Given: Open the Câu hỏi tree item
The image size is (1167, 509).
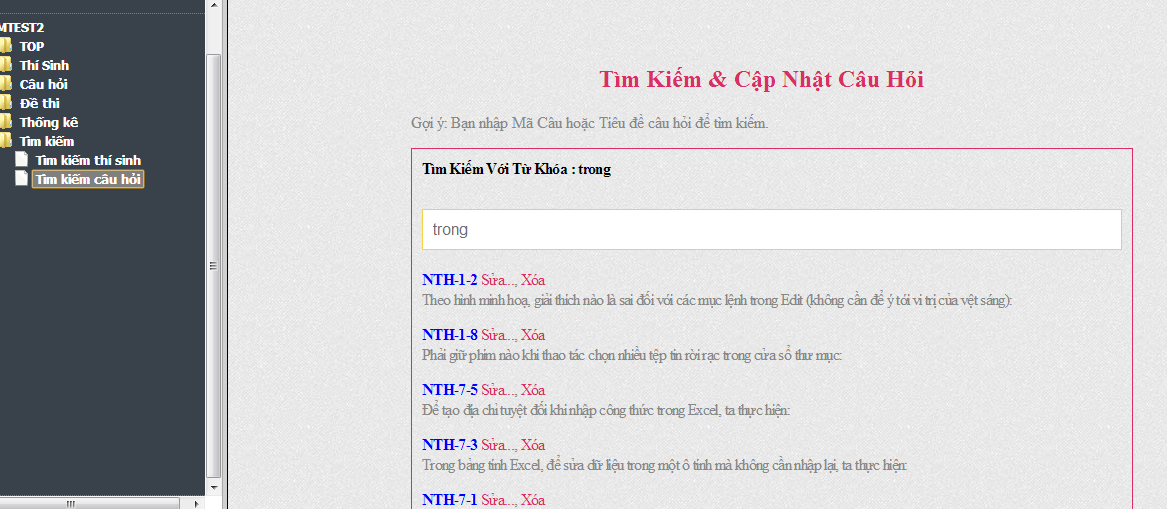Looking at the screenshot, I should tap(44, 84).
